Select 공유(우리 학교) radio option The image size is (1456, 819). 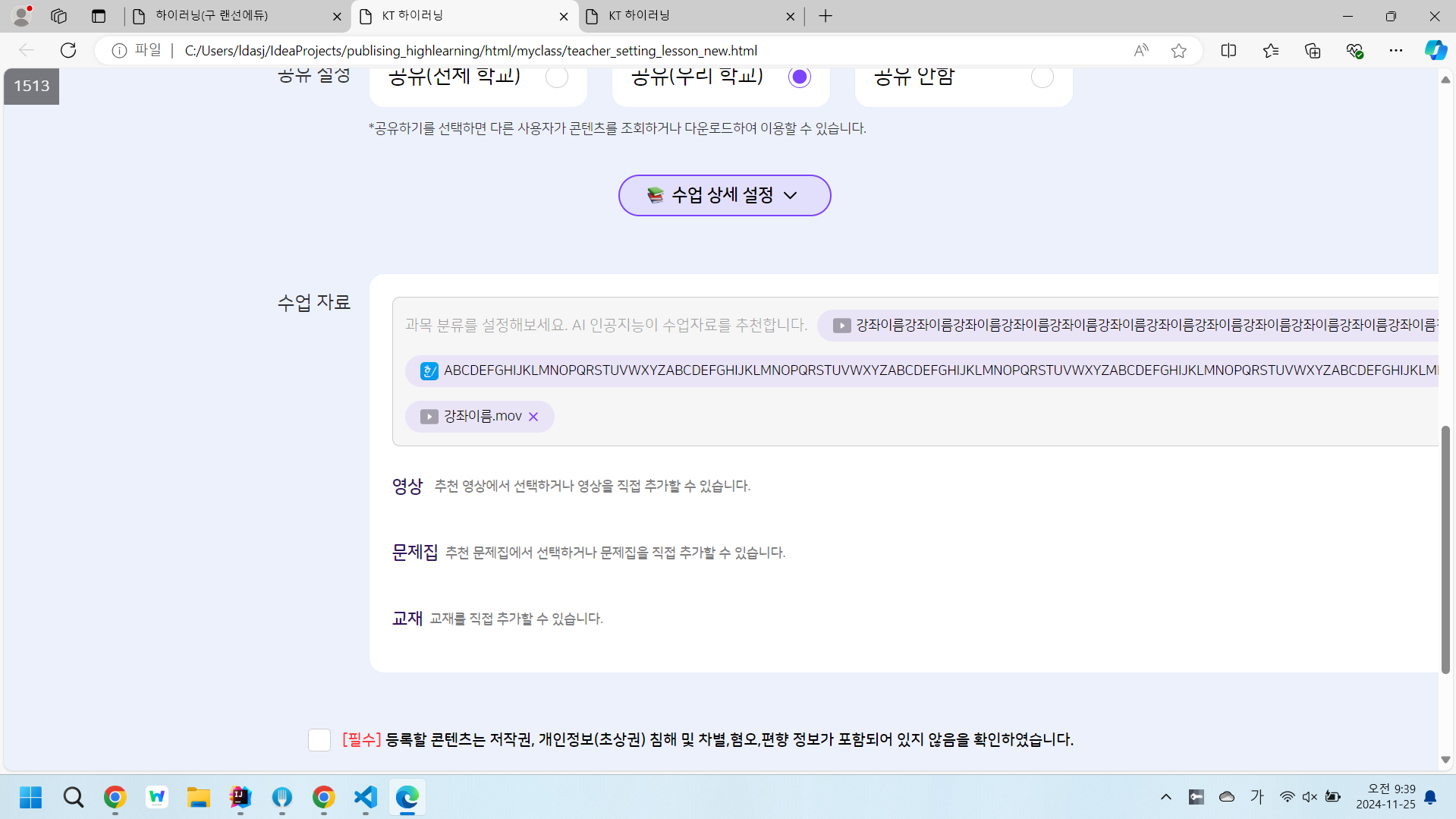(799, 77)
